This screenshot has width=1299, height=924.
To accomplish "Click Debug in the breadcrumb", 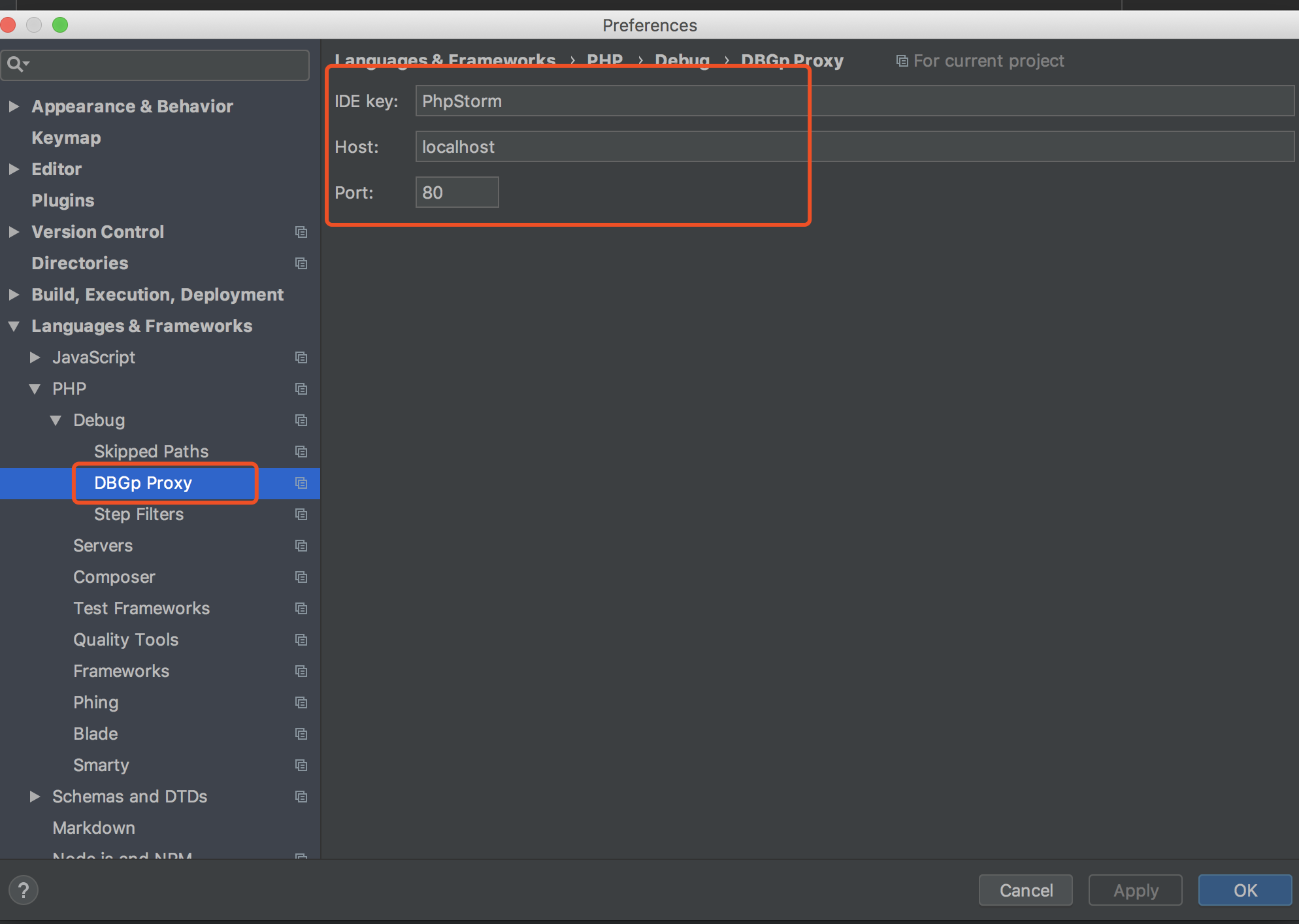I will (x=682, y=61).
